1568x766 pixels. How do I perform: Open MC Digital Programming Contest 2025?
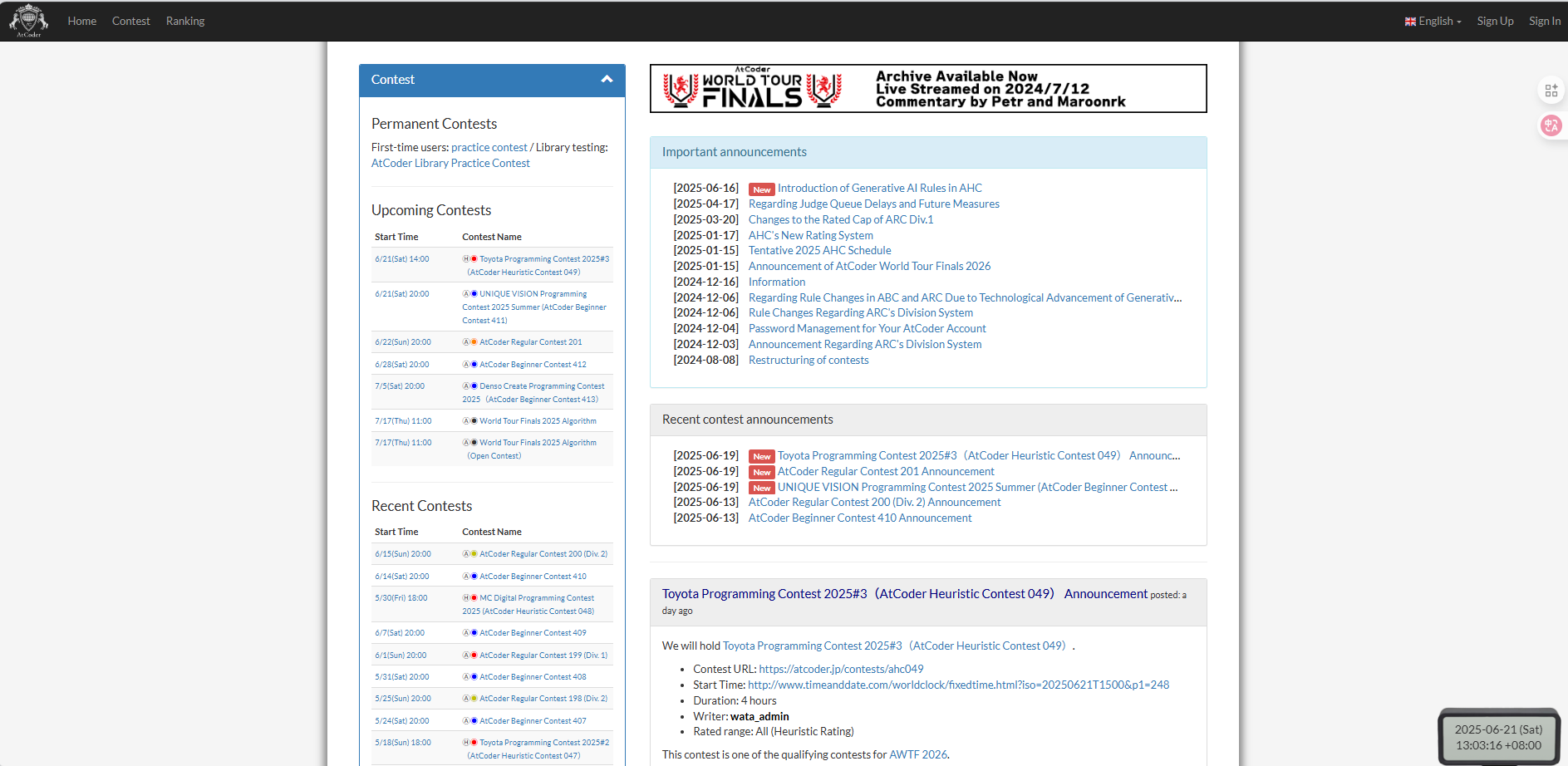click(529, 605)
